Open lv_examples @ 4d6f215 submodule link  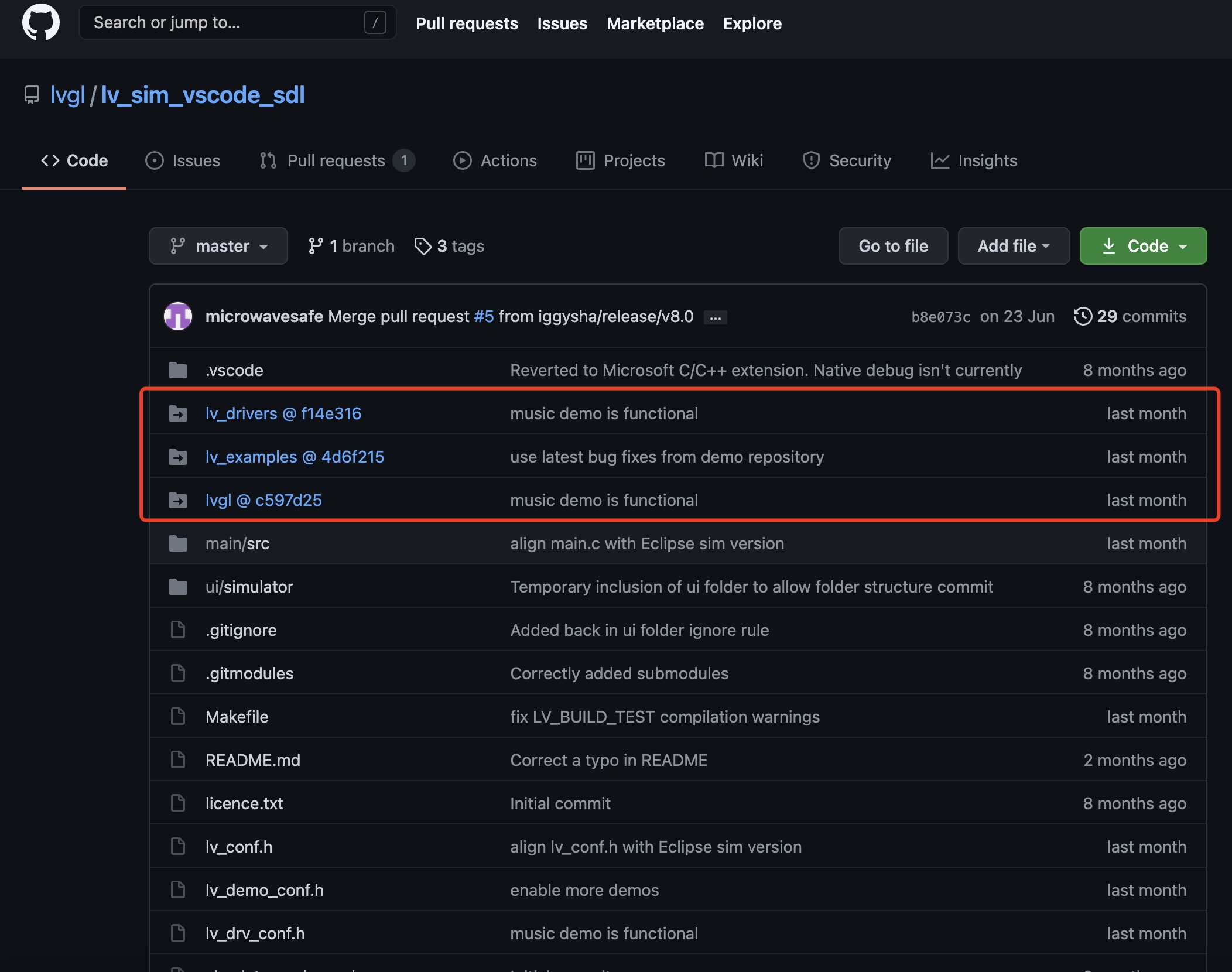pyautogui.click(x=294, y=455)
